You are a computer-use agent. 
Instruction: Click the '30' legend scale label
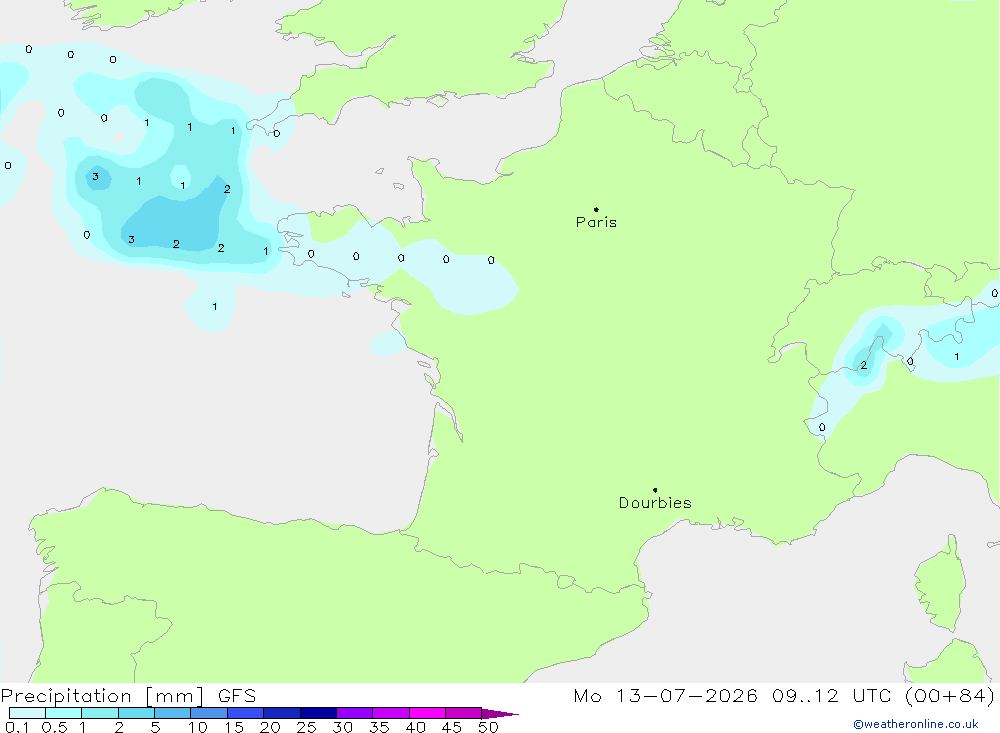tap(342, 727)
